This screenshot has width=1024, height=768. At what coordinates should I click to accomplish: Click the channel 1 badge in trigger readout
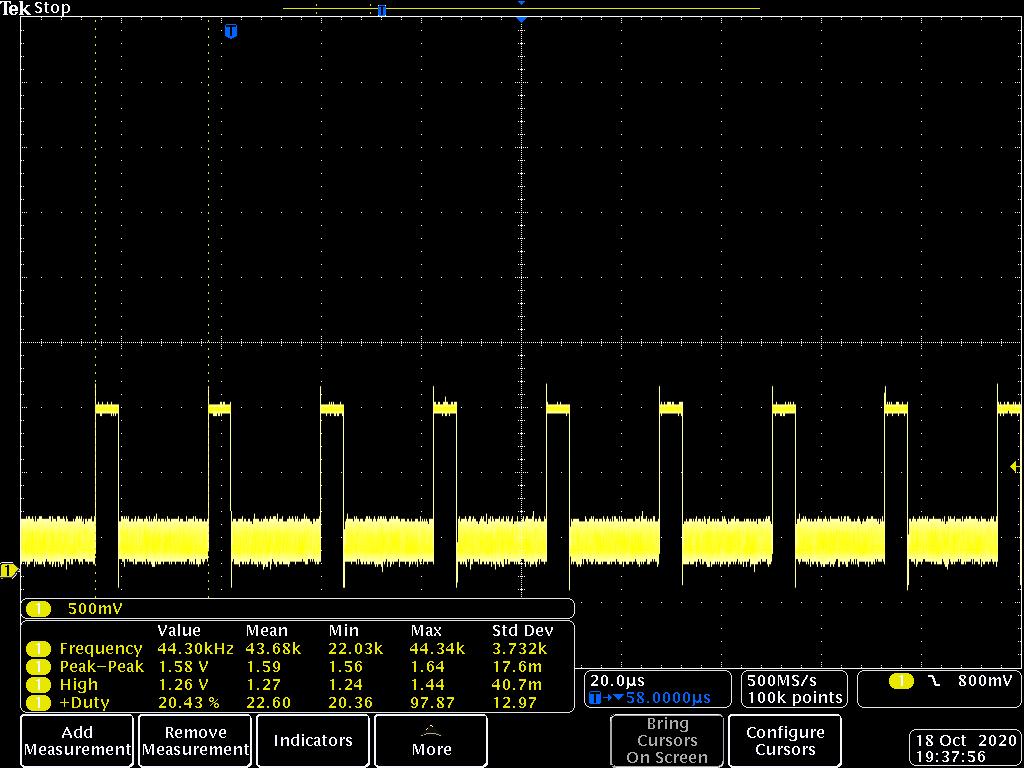pyautogui.click(x=901, y=682)
